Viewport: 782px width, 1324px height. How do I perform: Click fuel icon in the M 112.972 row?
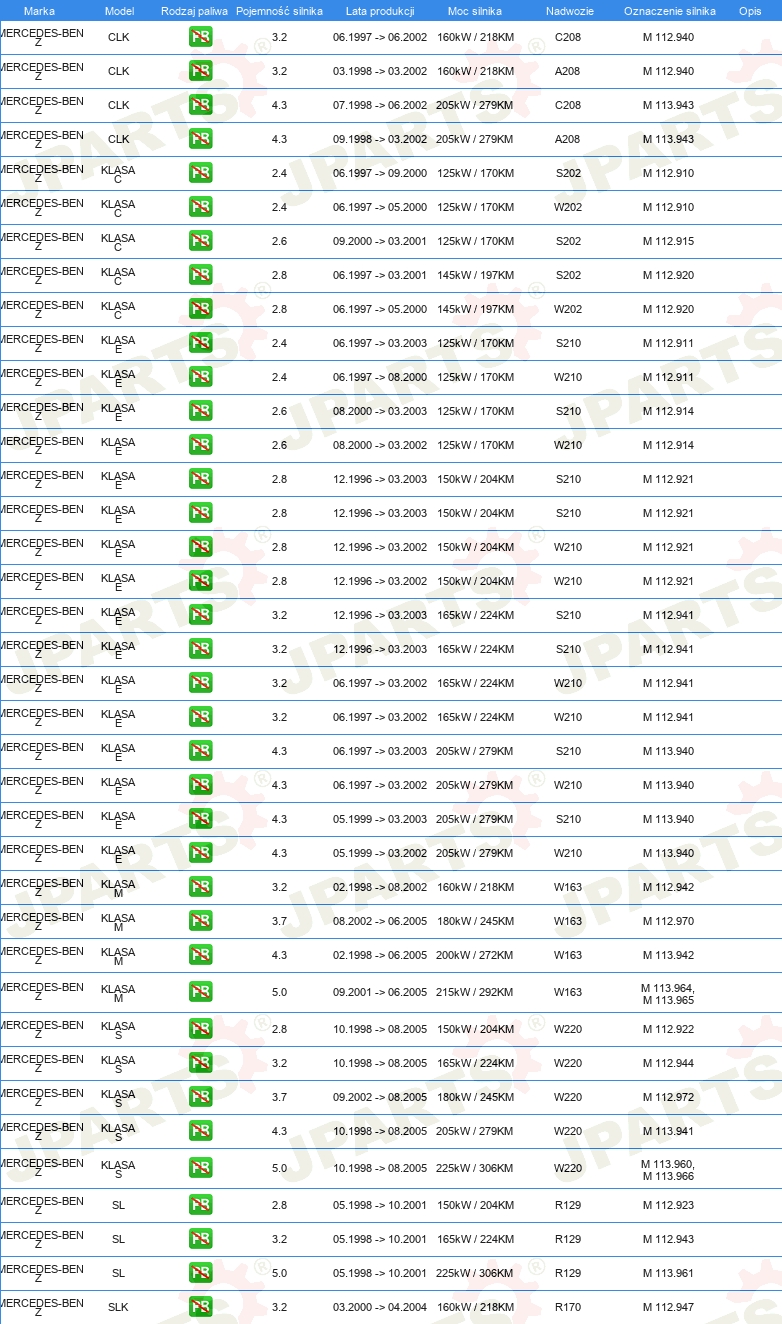pos(201,1097)
